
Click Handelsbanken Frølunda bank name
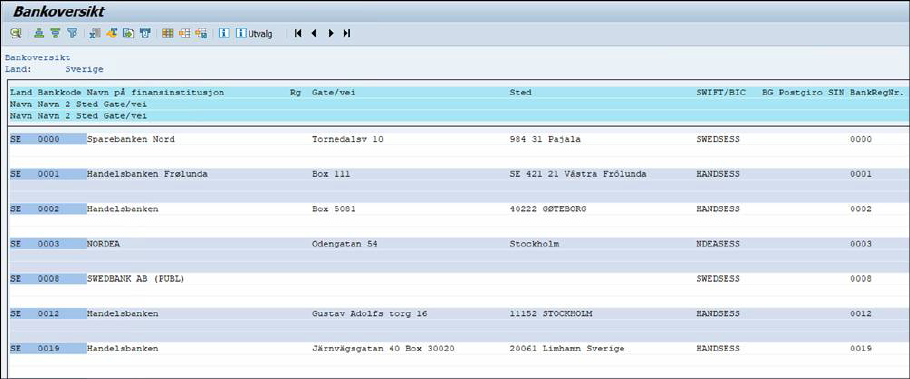147,174
